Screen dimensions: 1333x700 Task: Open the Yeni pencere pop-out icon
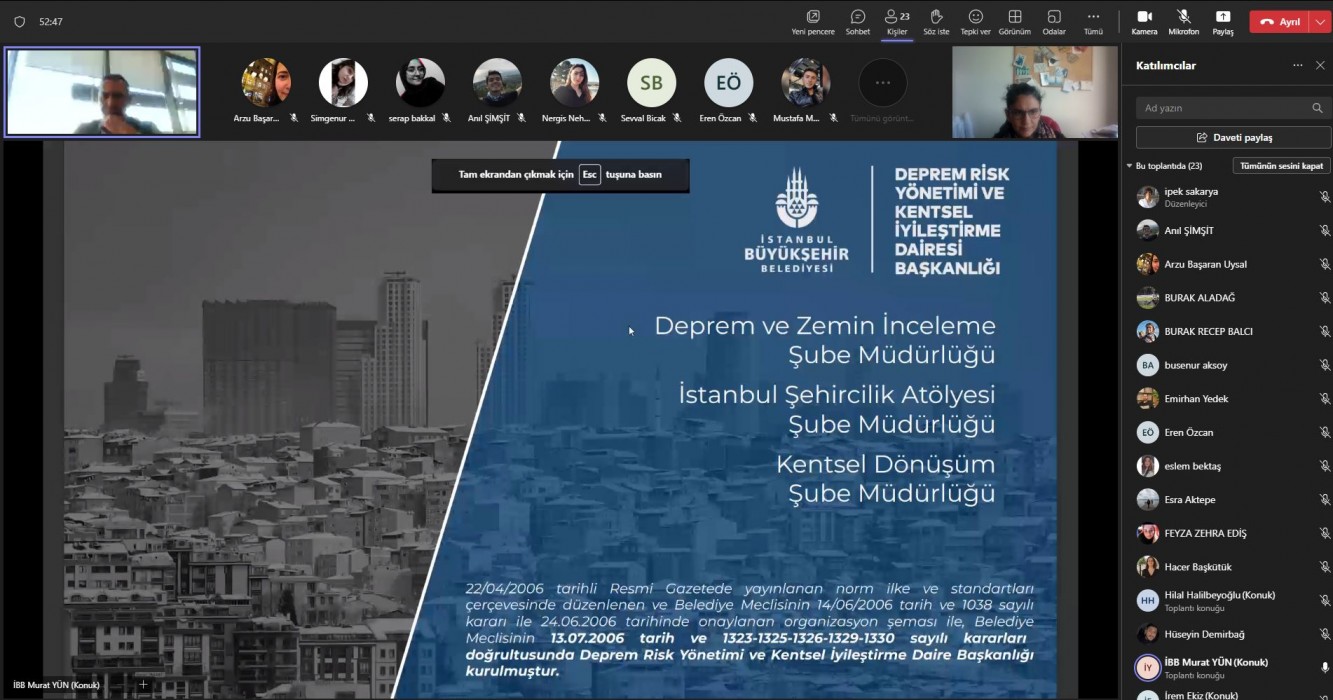click(813, 17)
